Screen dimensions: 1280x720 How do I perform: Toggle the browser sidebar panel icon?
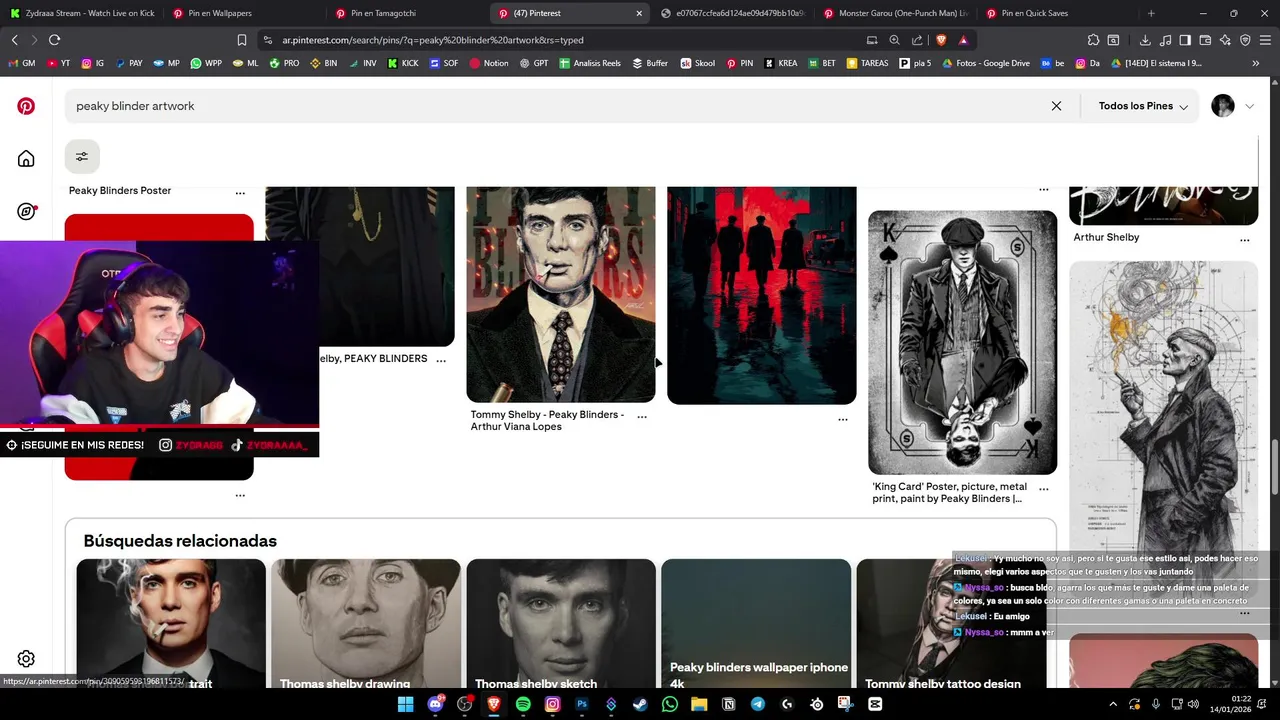(x=1185, y=40)
